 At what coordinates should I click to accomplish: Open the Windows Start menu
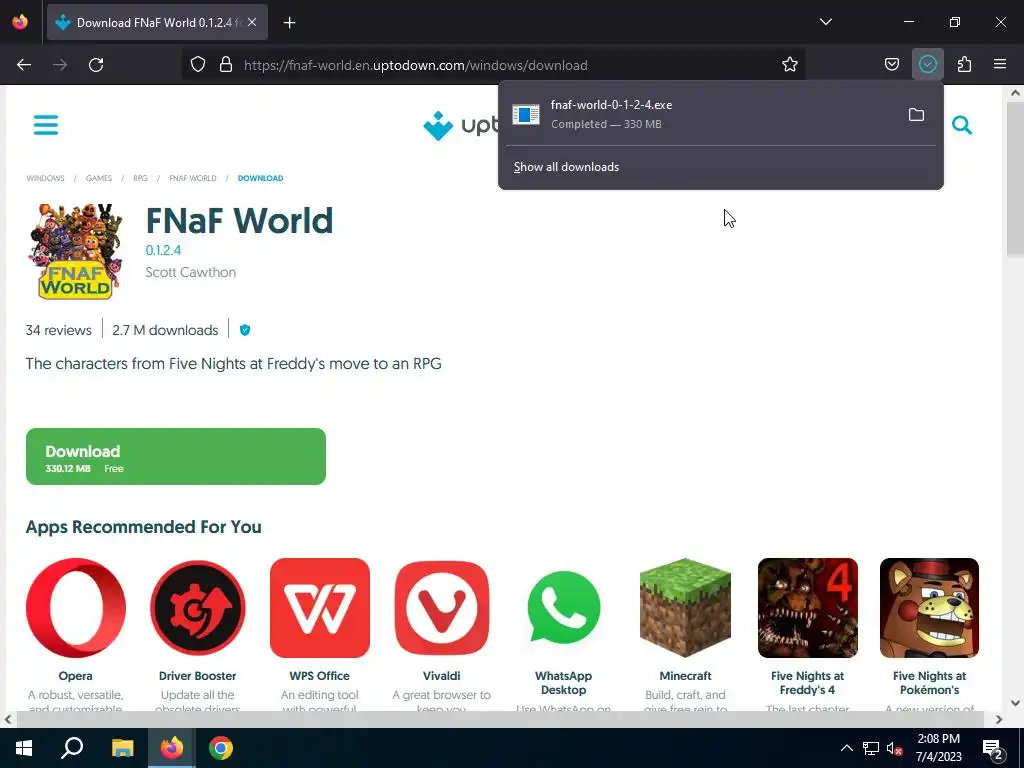(24, 748)
